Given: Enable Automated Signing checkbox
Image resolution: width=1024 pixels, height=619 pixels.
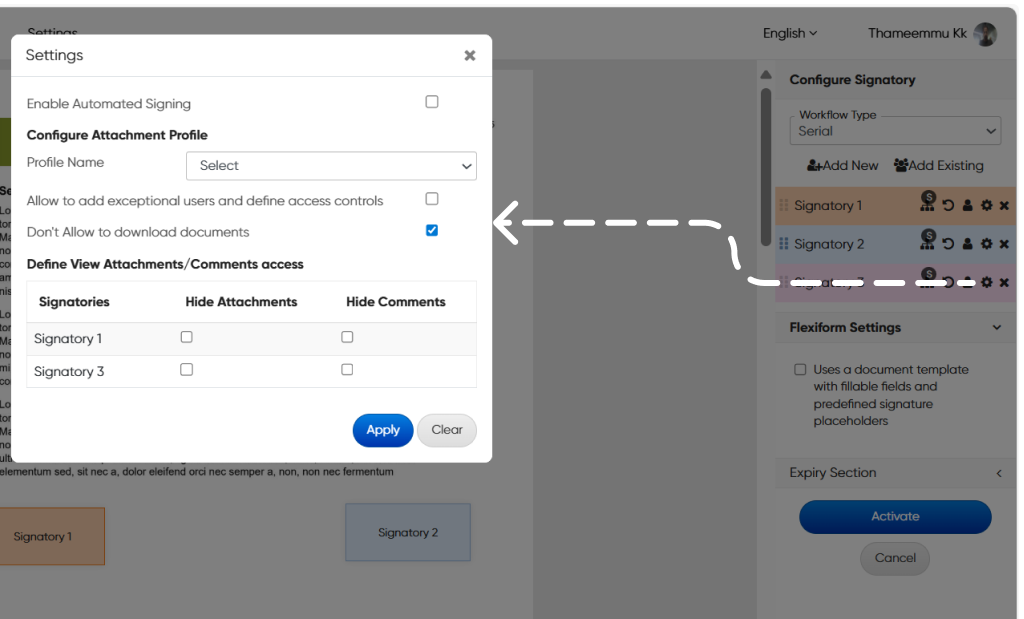Looking at the screenshot, I should (x=432, y=102).
